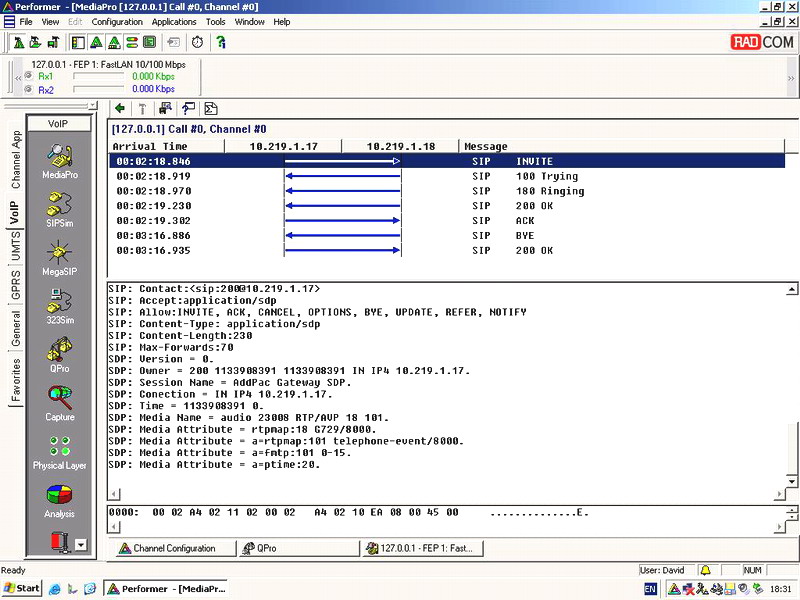Click the QPro window button
The width and height of the screenshot is (800, 600).
coord(299,548)
